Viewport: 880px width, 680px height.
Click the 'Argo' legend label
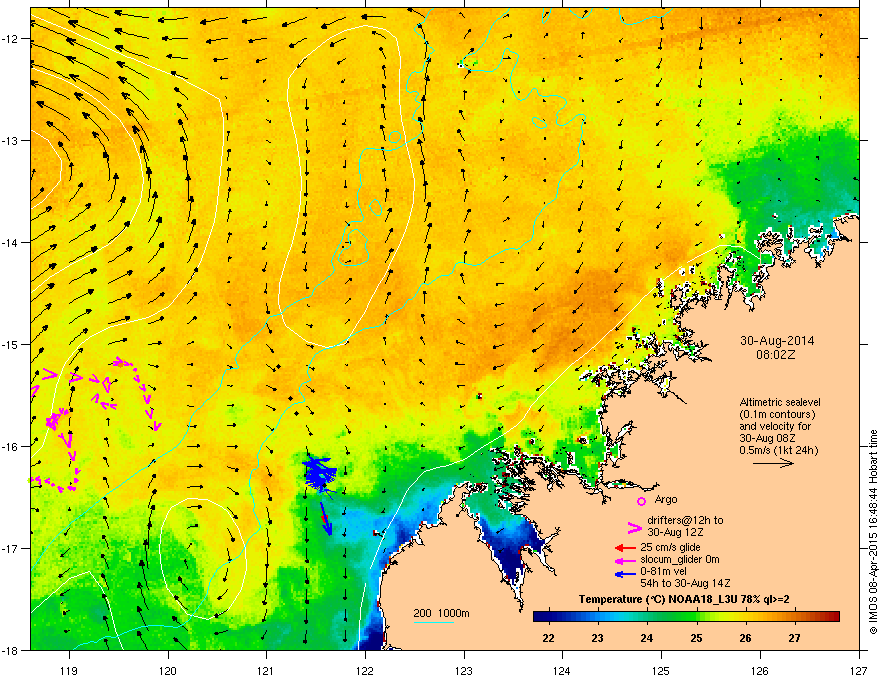666,499
